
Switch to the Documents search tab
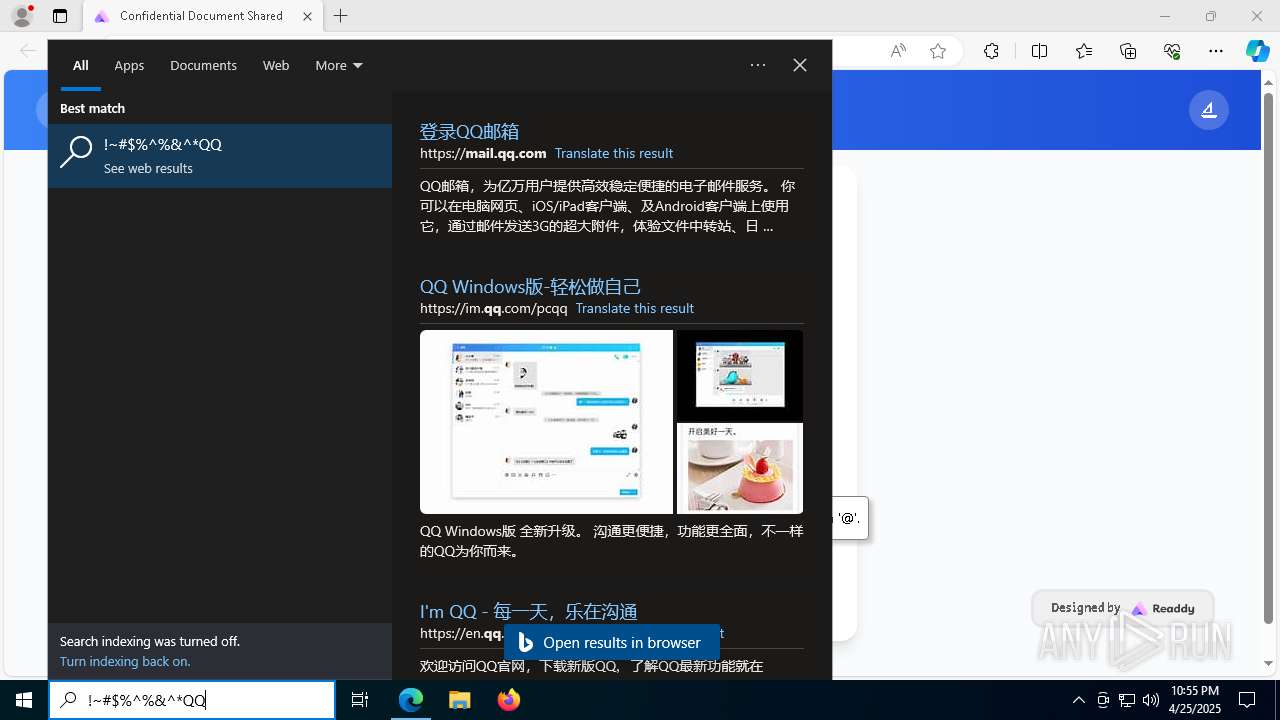[x=203, y=65]
